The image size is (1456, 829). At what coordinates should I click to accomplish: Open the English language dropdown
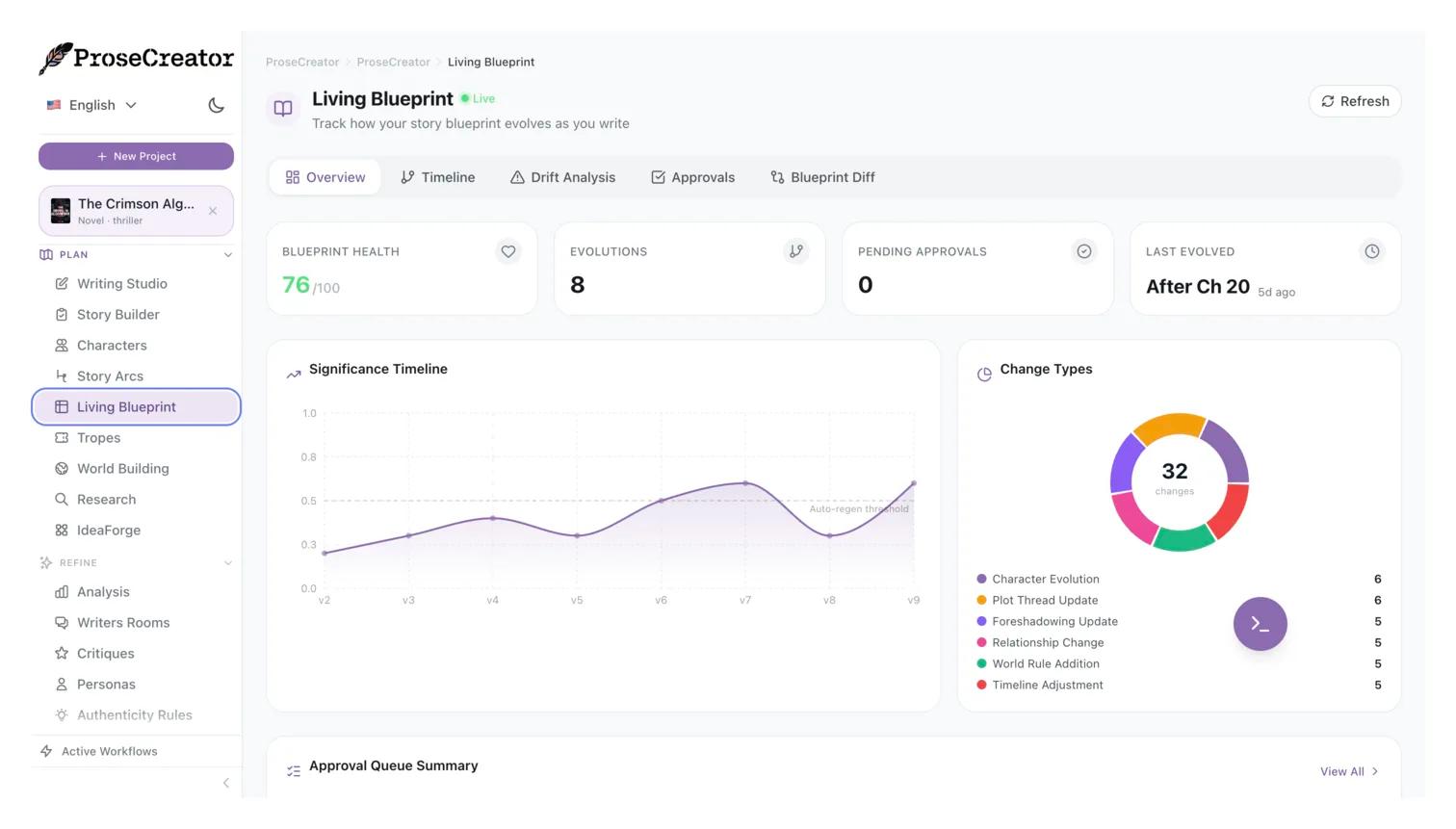[x=93, y=105]
